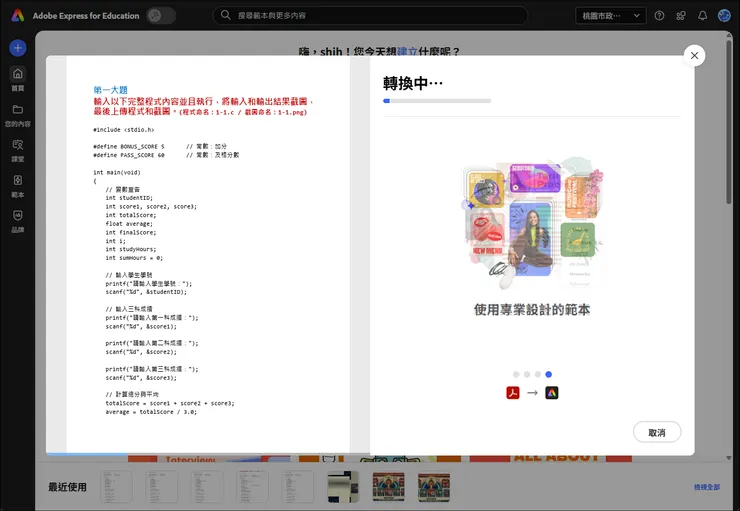The height and width of the screenshot is (511, 740).
Task: Select the fourth active carousel dot
Action: click(x=548, y=374)
